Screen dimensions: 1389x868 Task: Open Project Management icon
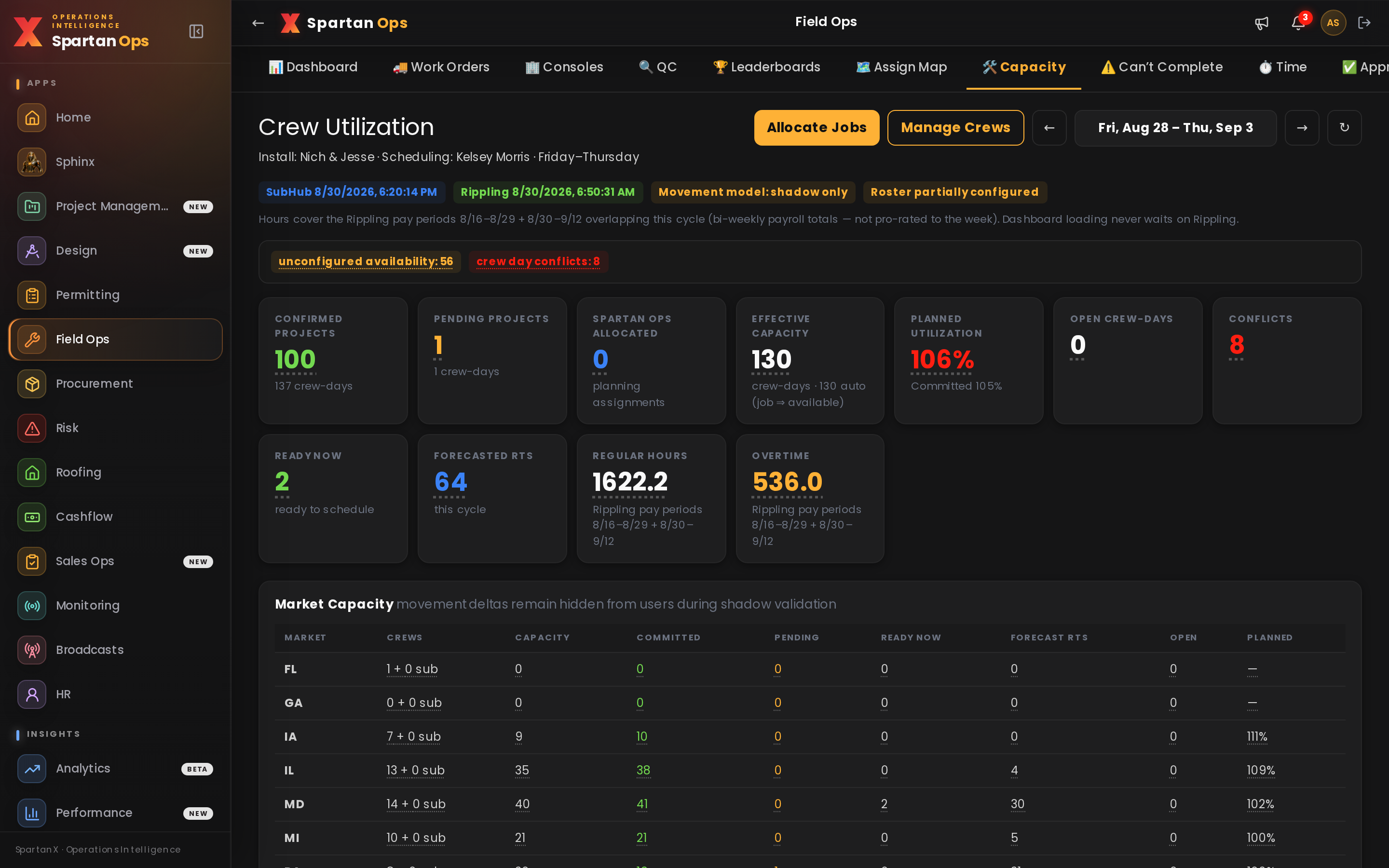[32, 206]
